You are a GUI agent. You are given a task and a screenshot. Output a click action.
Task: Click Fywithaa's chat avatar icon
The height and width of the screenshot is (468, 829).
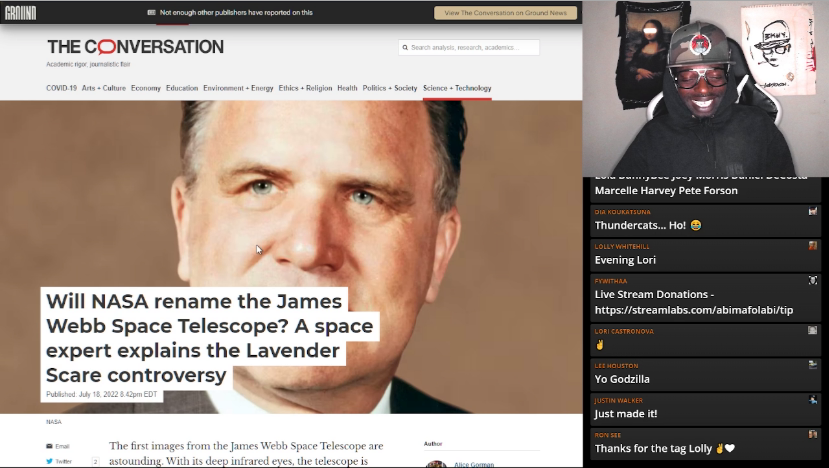(813, 280)
